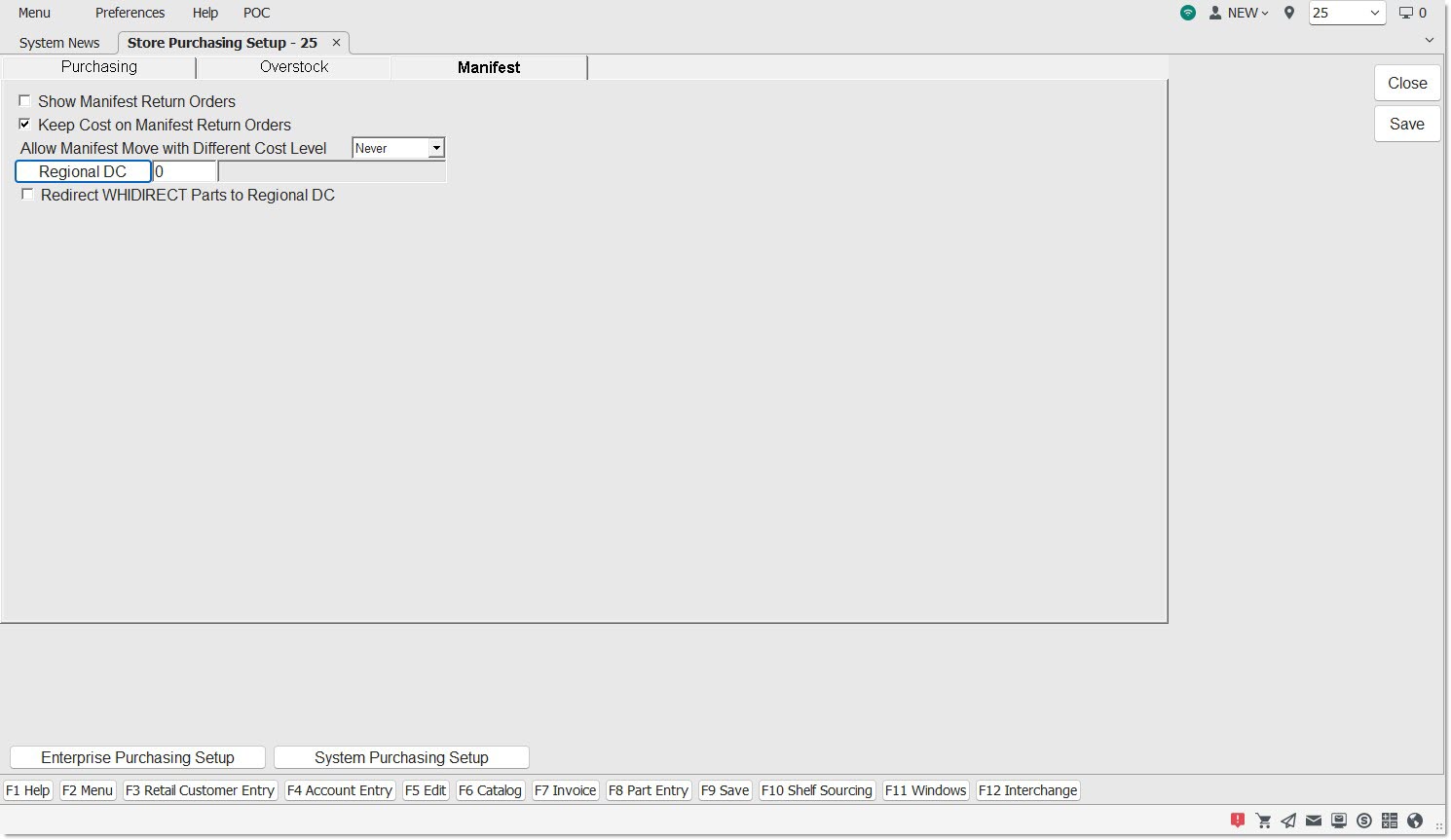
Task: Click the Save button on the right
Action: coord(1406,124)
